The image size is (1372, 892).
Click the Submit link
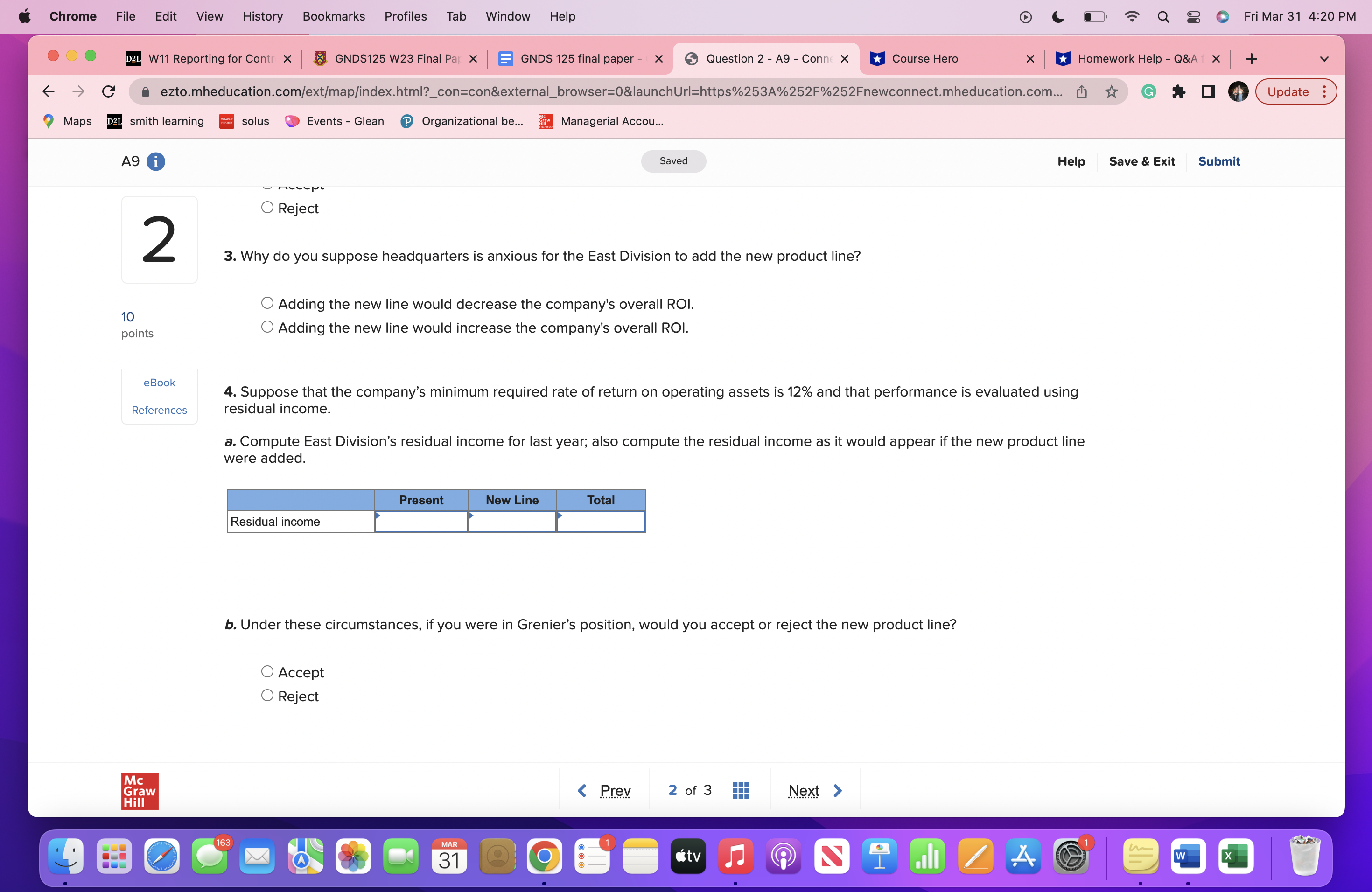click(x=1218, y=161)
